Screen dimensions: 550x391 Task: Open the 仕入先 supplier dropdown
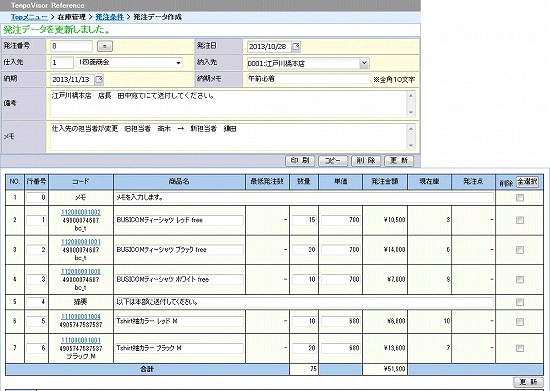[129, 63]
